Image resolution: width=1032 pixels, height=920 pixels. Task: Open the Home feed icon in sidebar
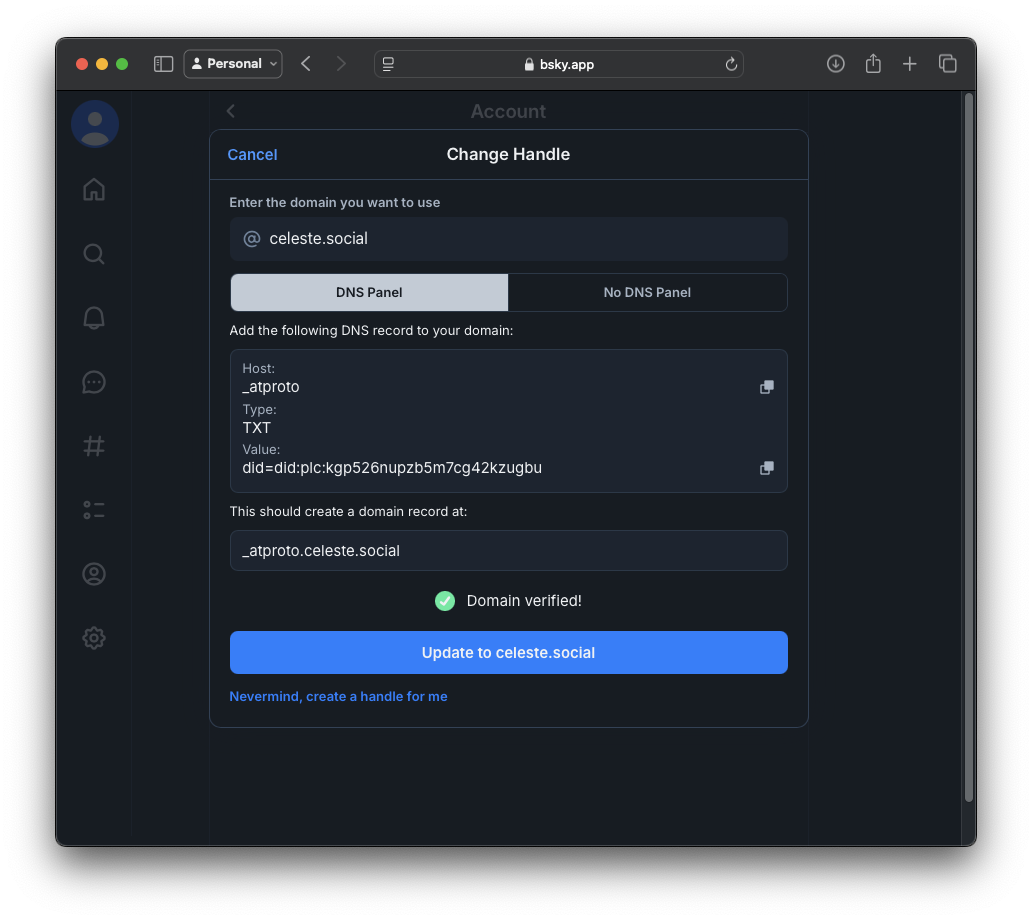coord(94,190)
